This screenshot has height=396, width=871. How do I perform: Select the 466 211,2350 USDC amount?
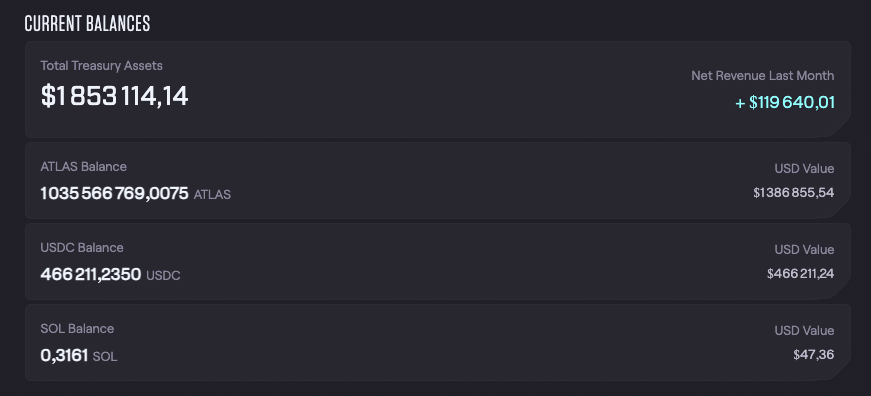tap(91, 274)
